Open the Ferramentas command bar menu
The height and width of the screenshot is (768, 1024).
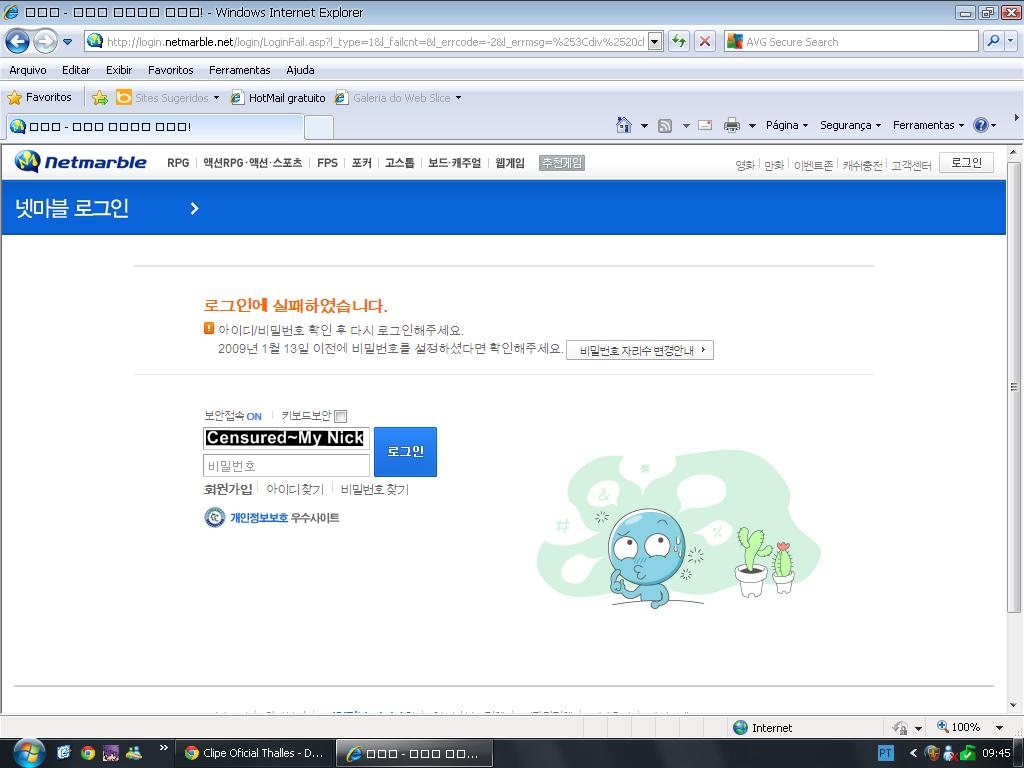coord(928,125)
